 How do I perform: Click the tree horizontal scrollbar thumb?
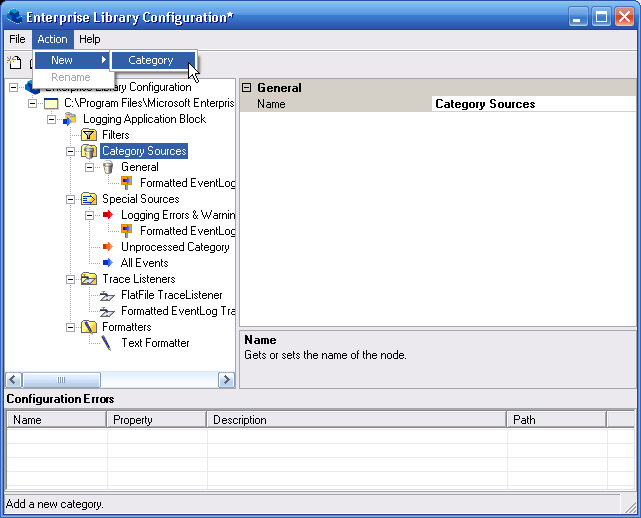tap(61, 380)
